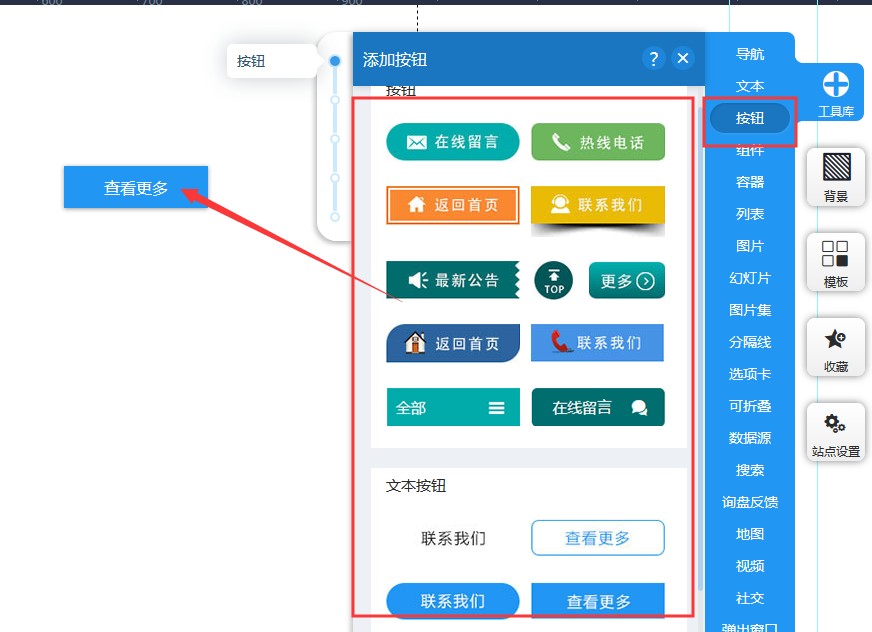The image size is (872, 632).
Task: Add the outlined 查看更多 text button
Action: pyautogui.click(x=598, y=538)
